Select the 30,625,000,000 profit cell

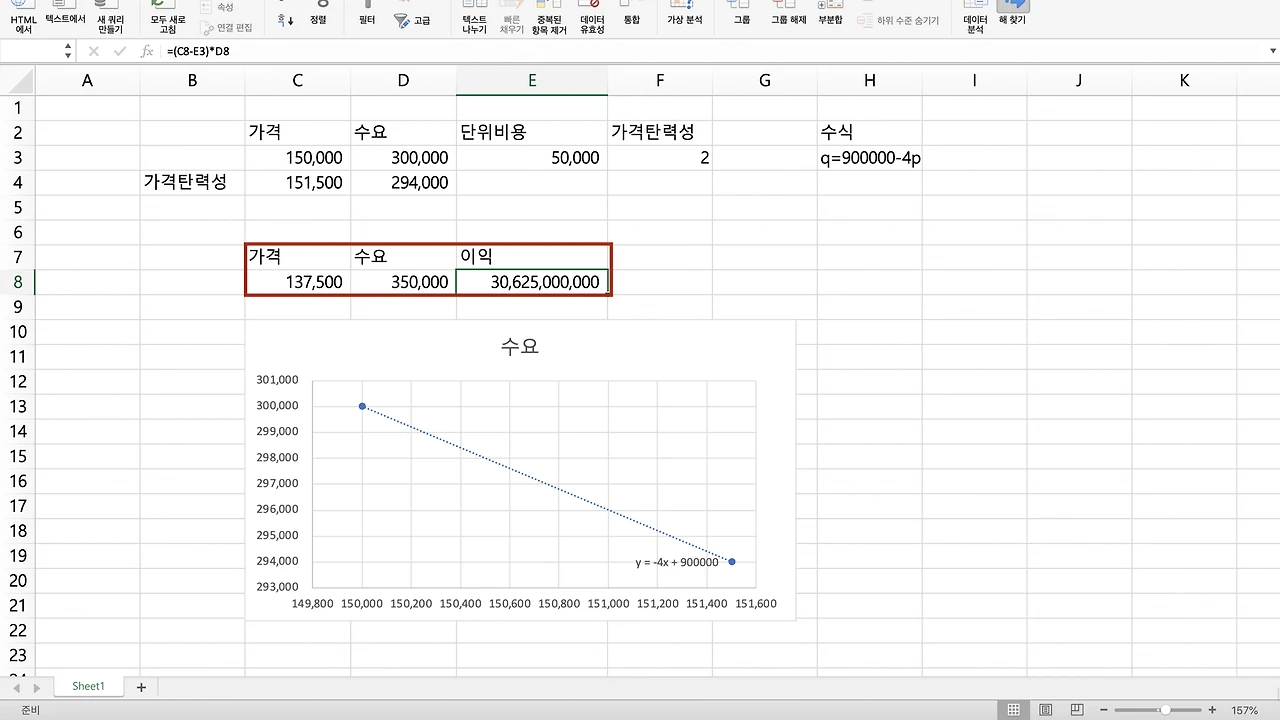[532, 282]
